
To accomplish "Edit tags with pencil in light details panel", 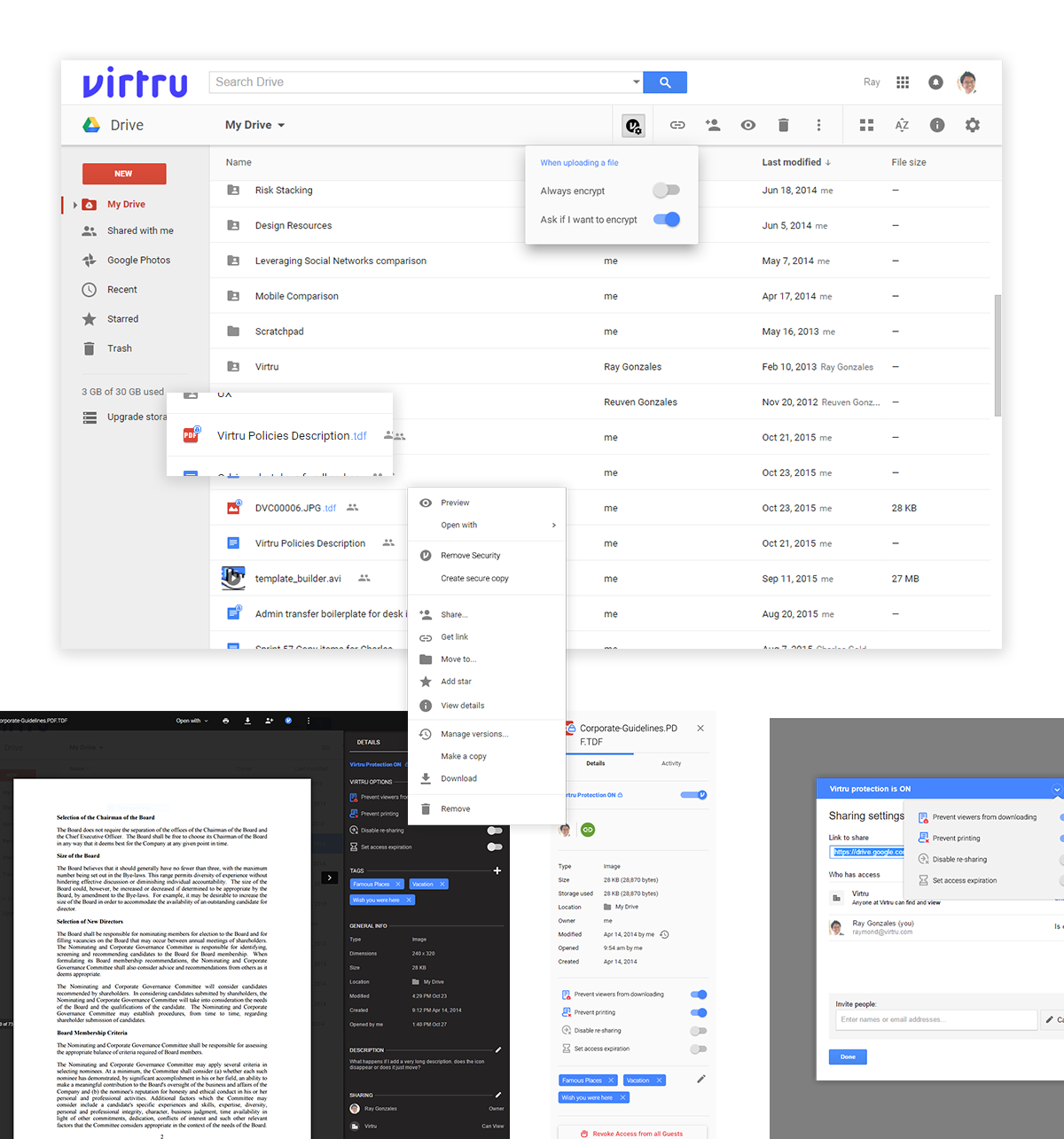I will [701, 1079].
